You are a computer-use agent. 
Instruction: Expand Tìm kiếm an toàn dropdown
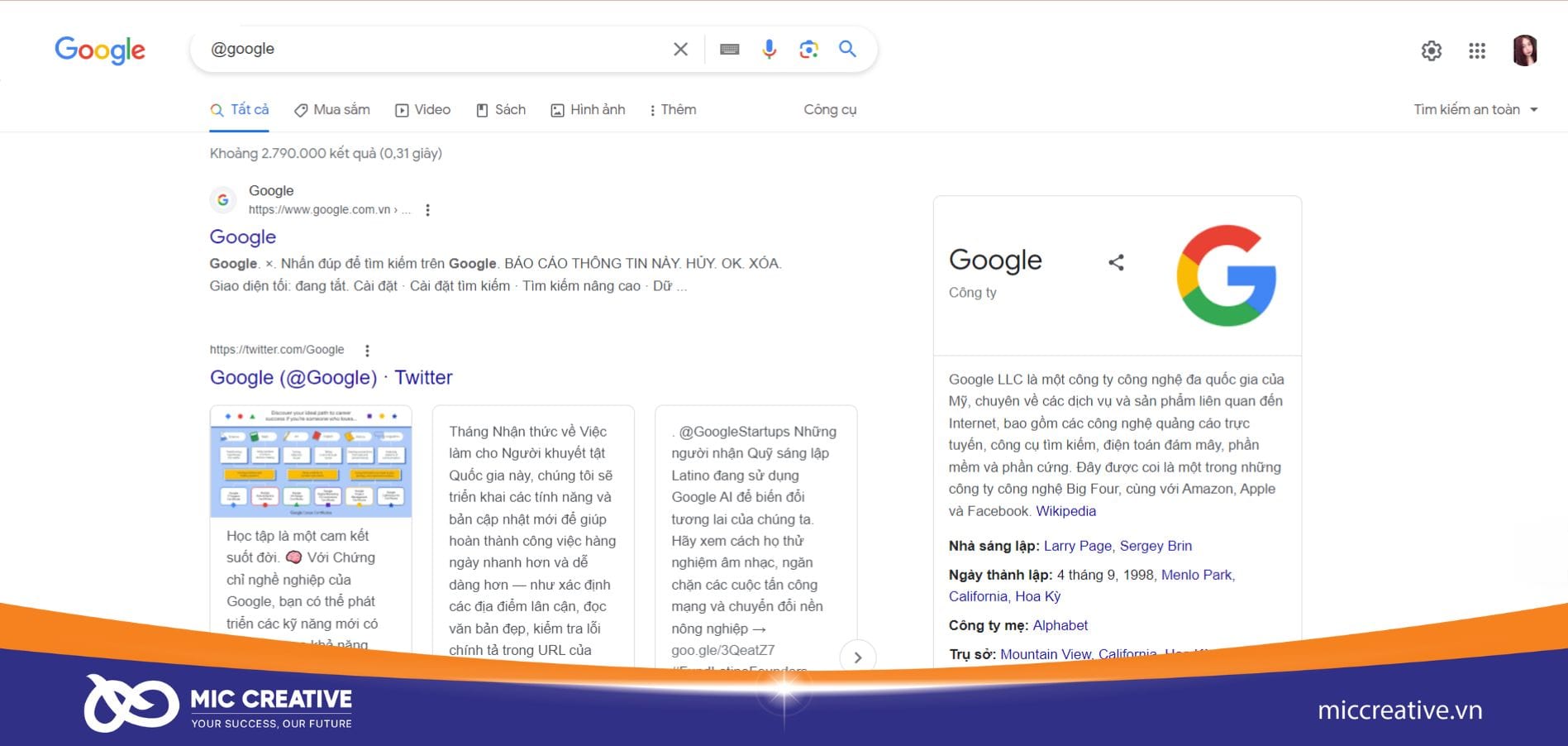(x=1475, y=109)
